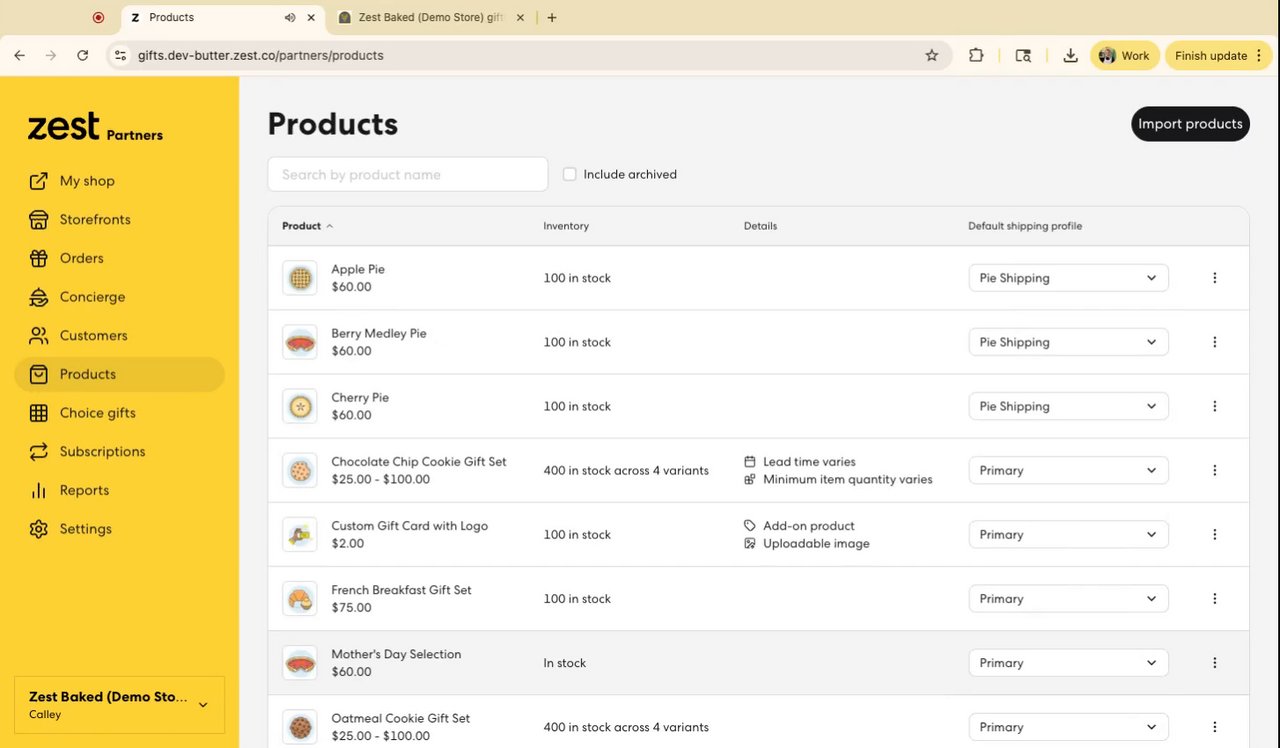Viewport: 1280px width, 748px height.
Task: Open Settings via the gear icon
Action: pos(39,529)
